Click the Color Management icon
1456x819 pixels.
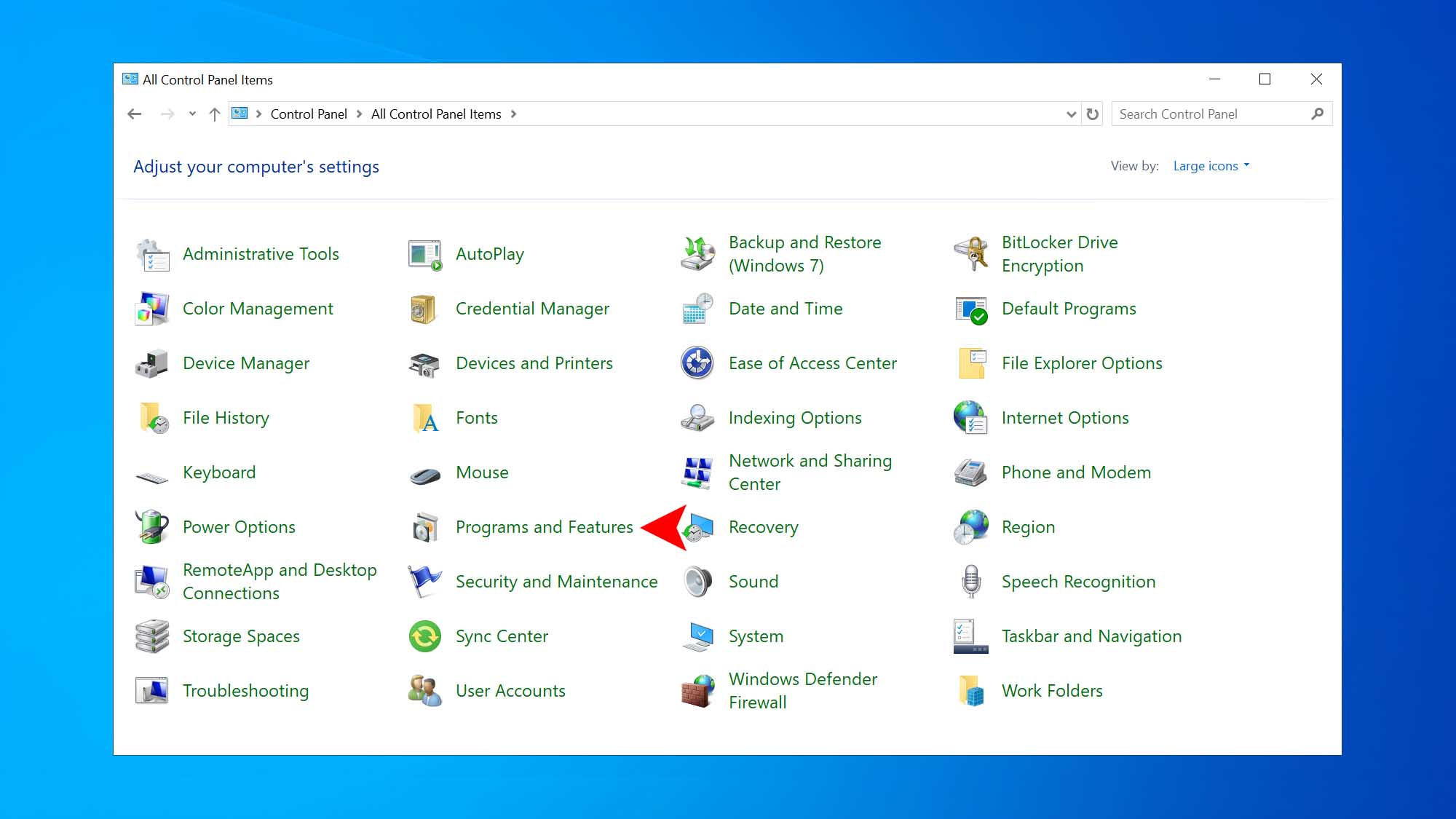[152, 309]
